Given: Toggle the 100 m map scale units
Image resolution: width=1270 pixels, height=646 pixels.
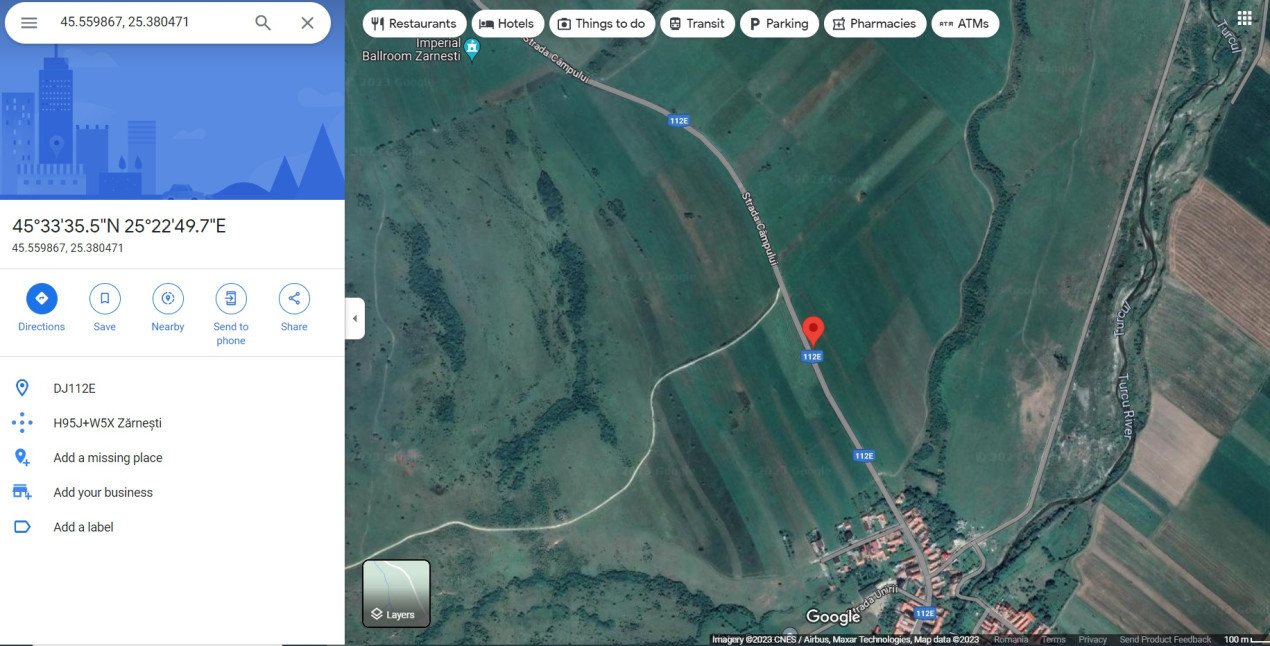Looking at the screenshot, I should [1245, 640].
